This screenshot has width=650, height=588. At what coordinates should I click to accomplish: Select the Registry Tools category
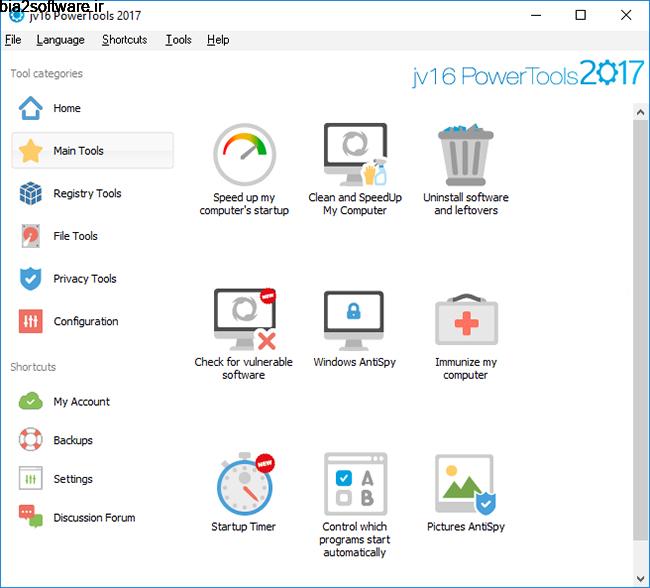click(x=86, y=194)
